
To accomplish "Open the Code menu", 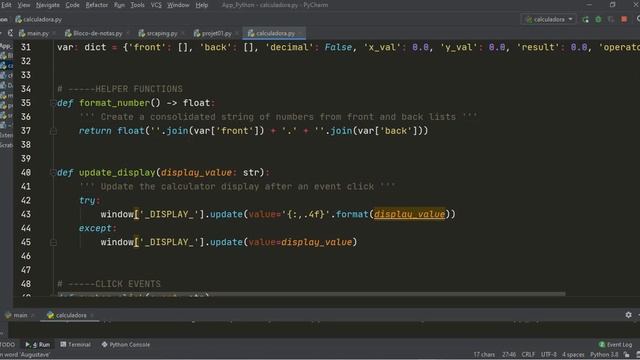I will (72, 5).
